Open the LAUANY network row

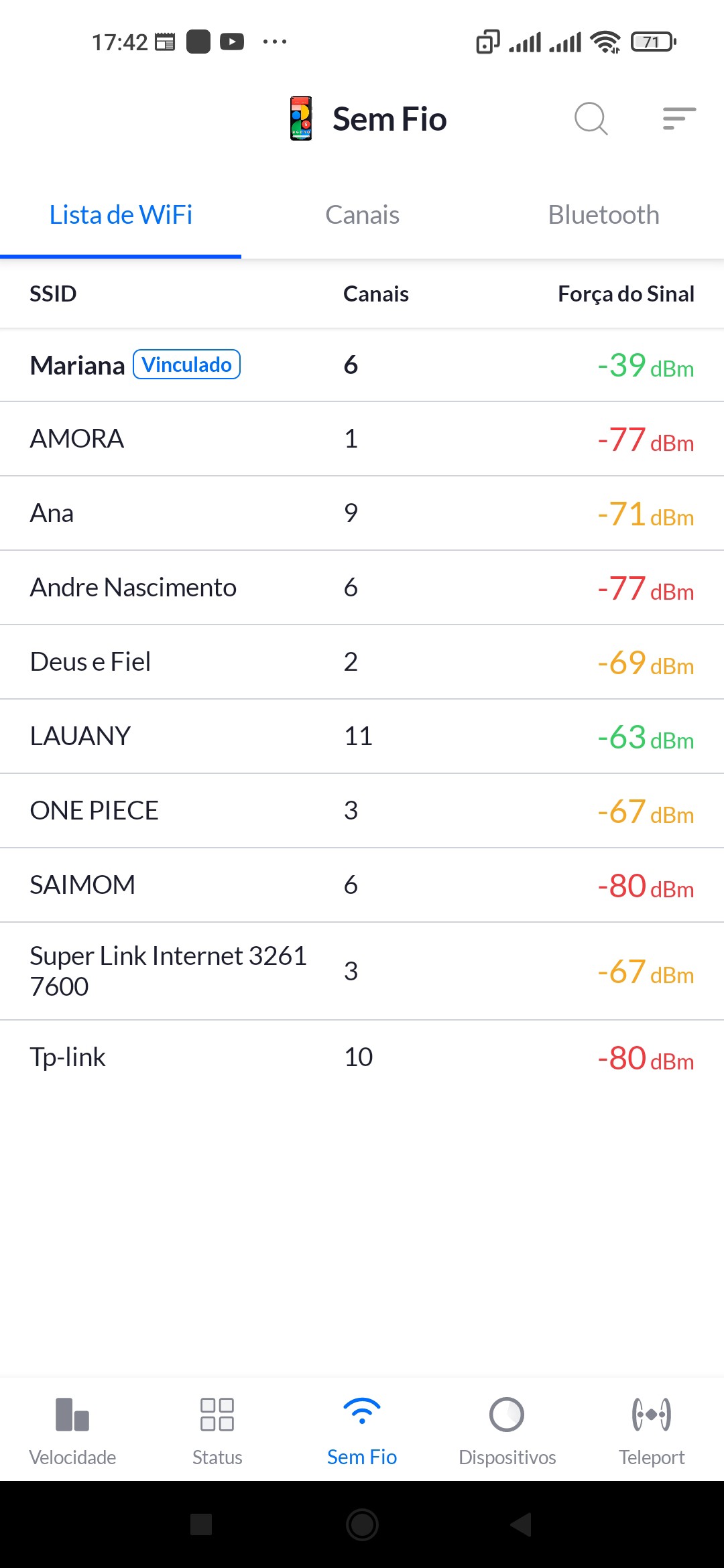tap(362, 736)
